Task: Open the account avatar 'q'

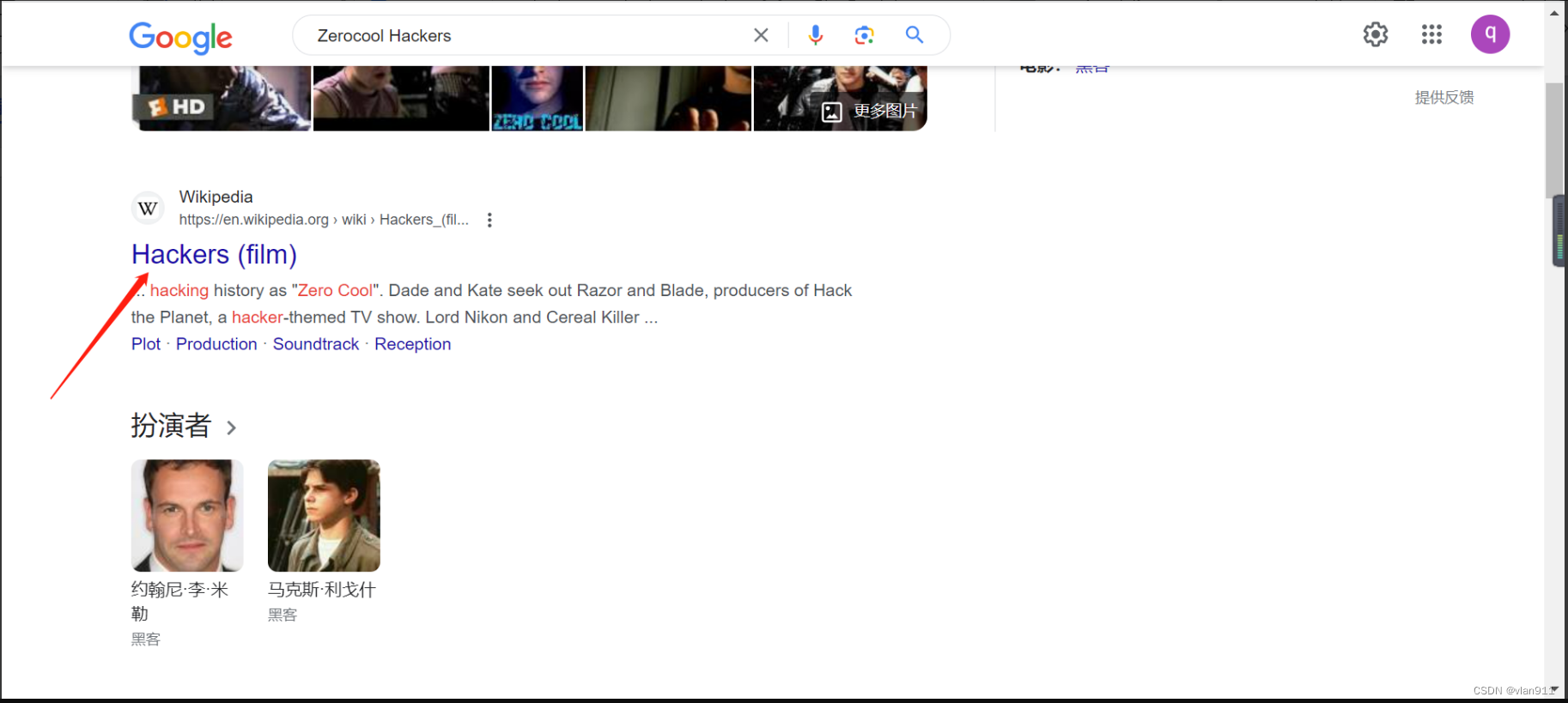Action: 1490,34
